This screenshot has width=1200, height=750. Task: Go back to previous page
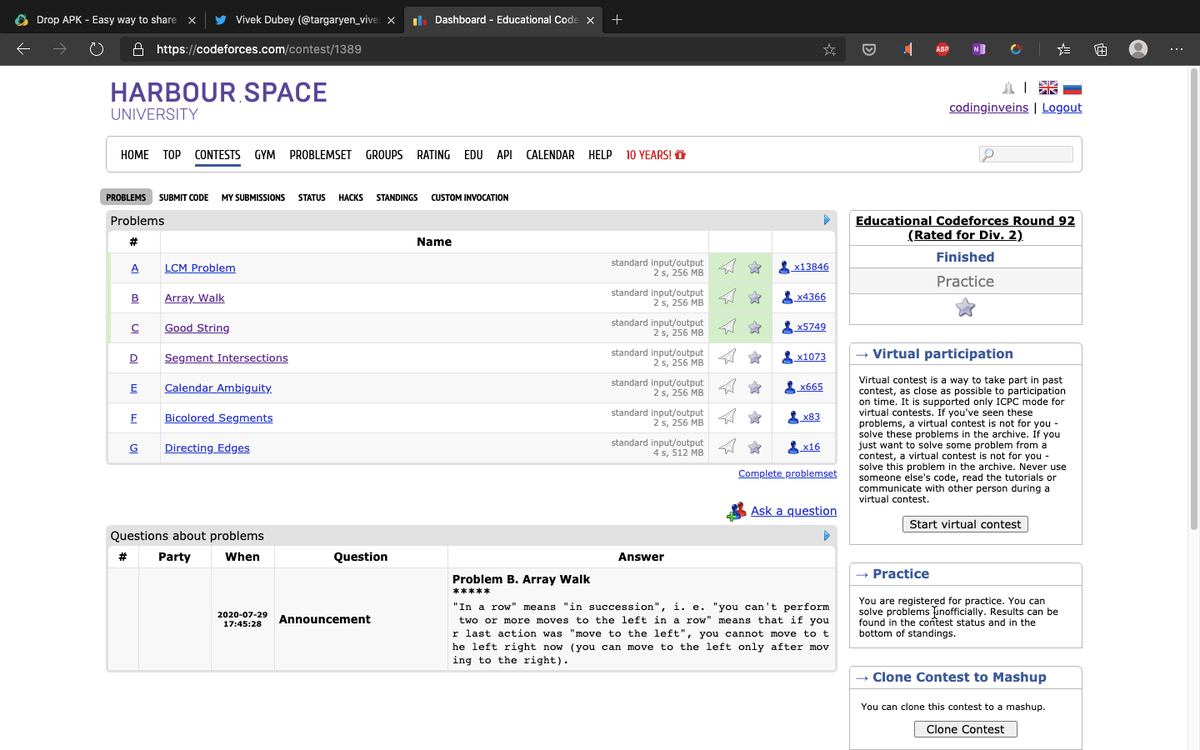24,49
